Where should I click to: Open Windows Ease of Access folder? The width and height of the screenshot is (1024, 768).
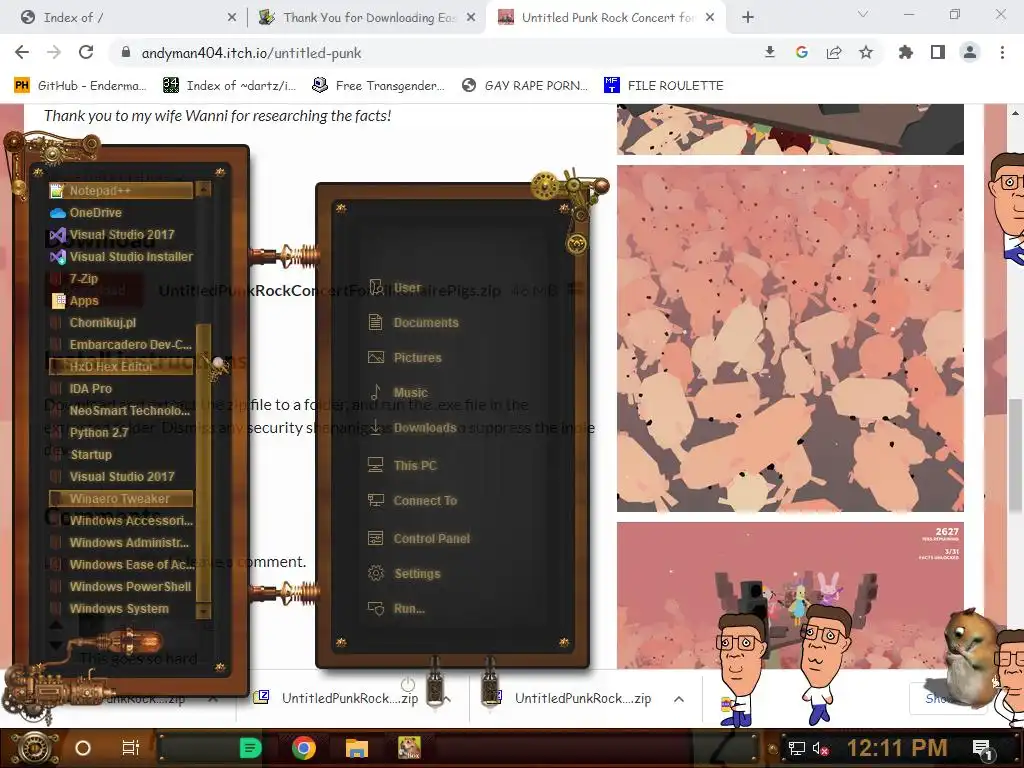click(x=121, y=565)
